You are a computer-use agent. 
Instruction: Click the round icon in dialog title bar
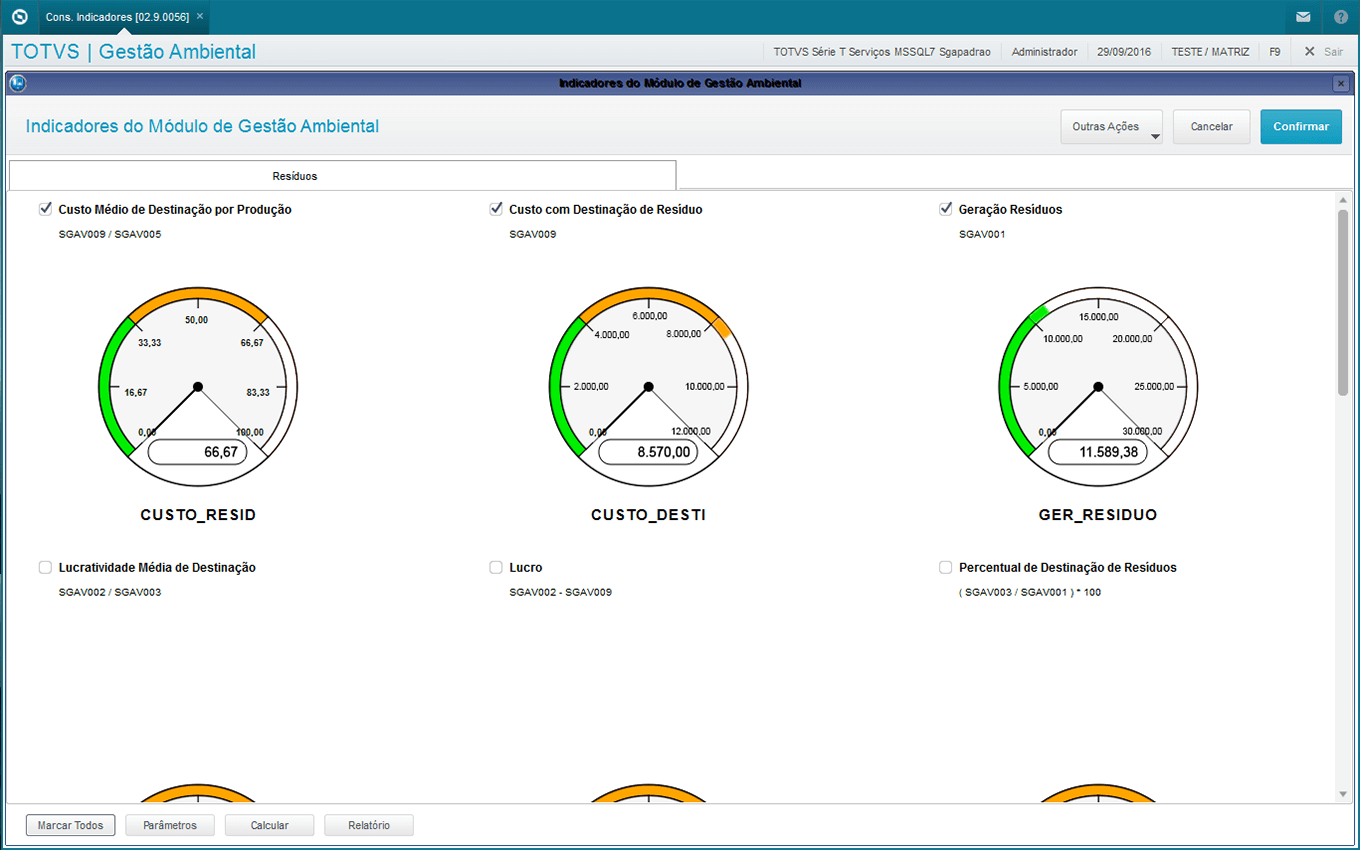[18, 84]
